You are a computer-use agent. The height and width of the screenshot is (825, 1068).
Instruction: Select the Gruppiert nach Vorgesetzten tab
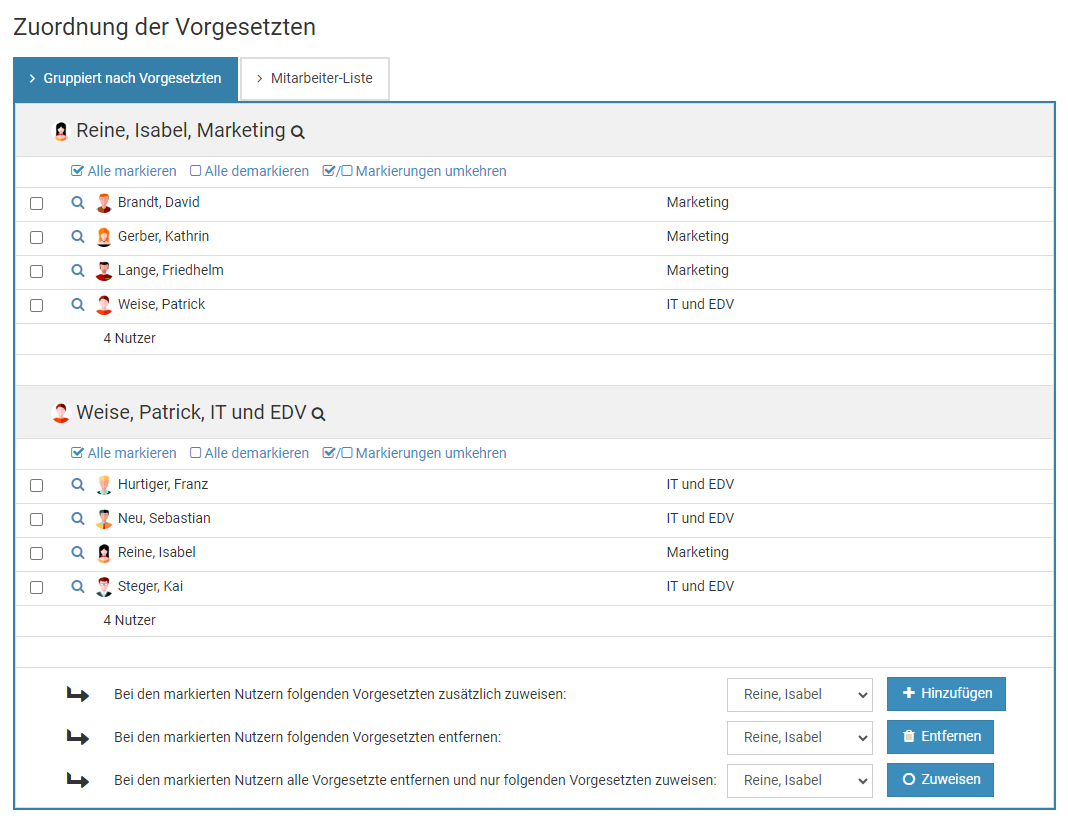[125, 79]
